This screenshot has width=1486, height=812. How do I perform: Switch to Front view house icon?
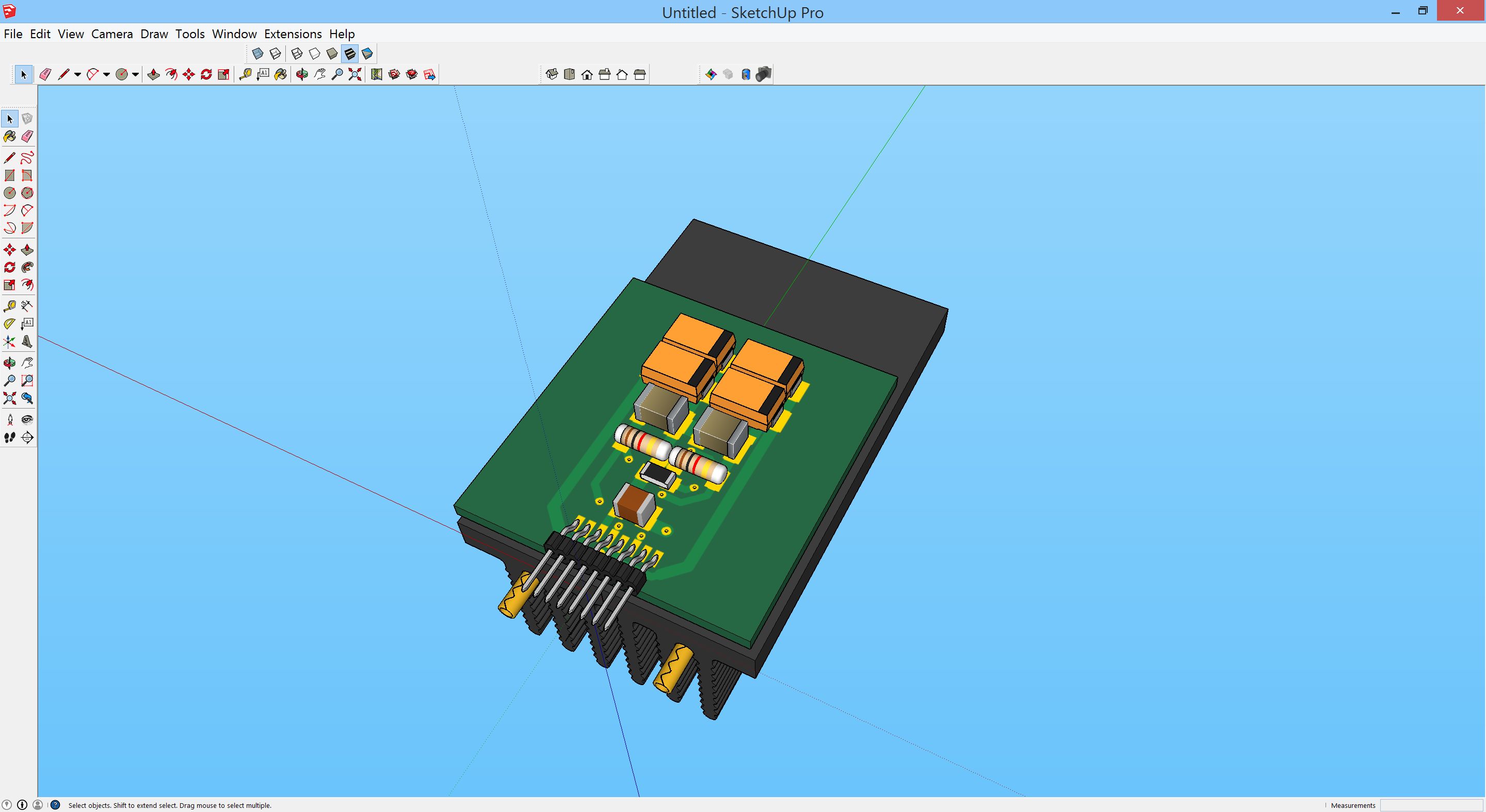[x=587, y=74]
